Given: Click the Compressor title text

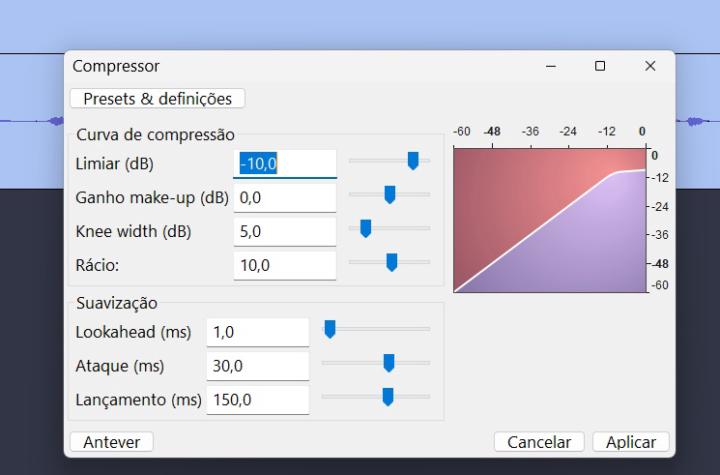Looking at the screenshot, I should coord(116,66).
